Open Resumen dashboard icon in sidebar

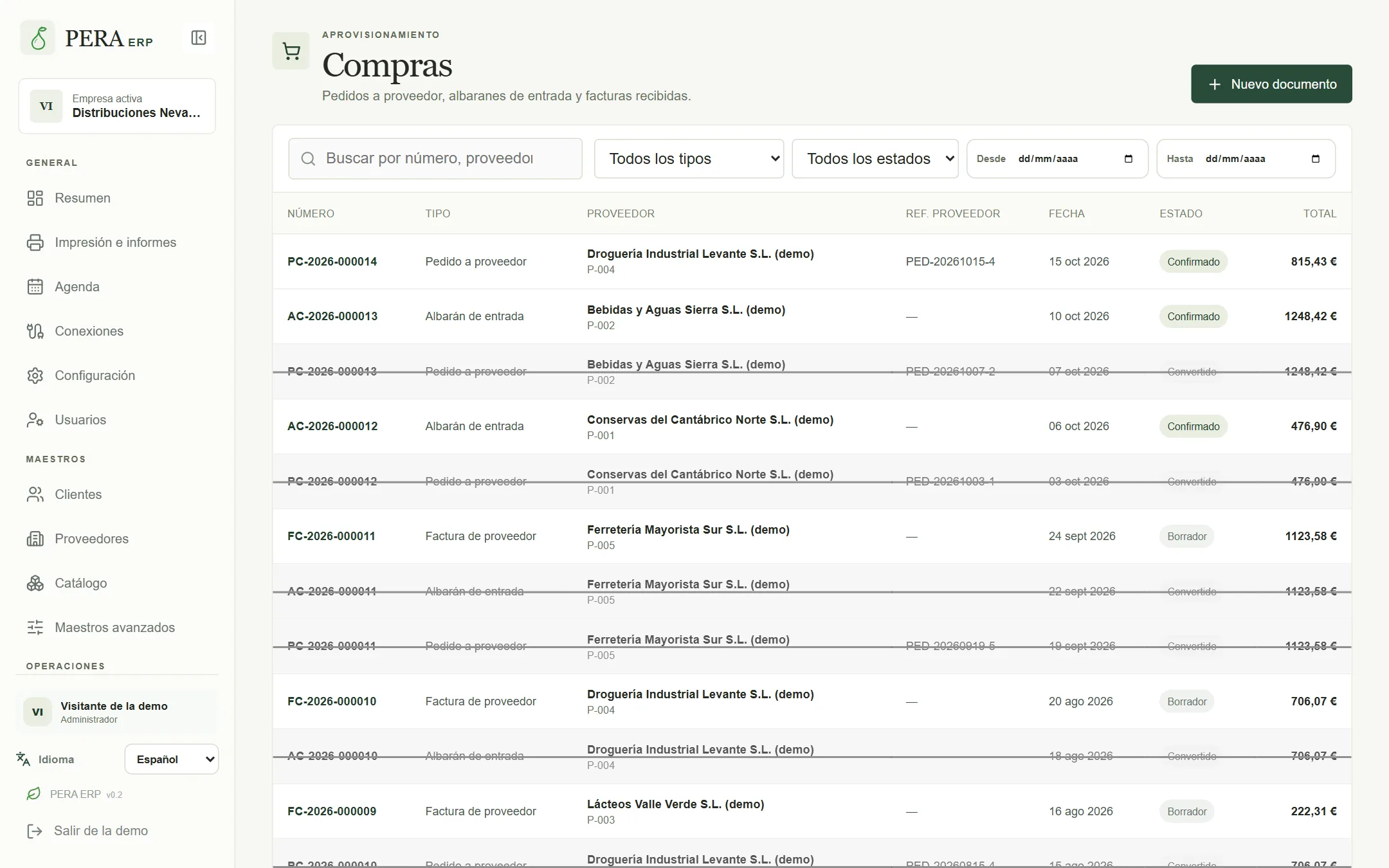35,198
